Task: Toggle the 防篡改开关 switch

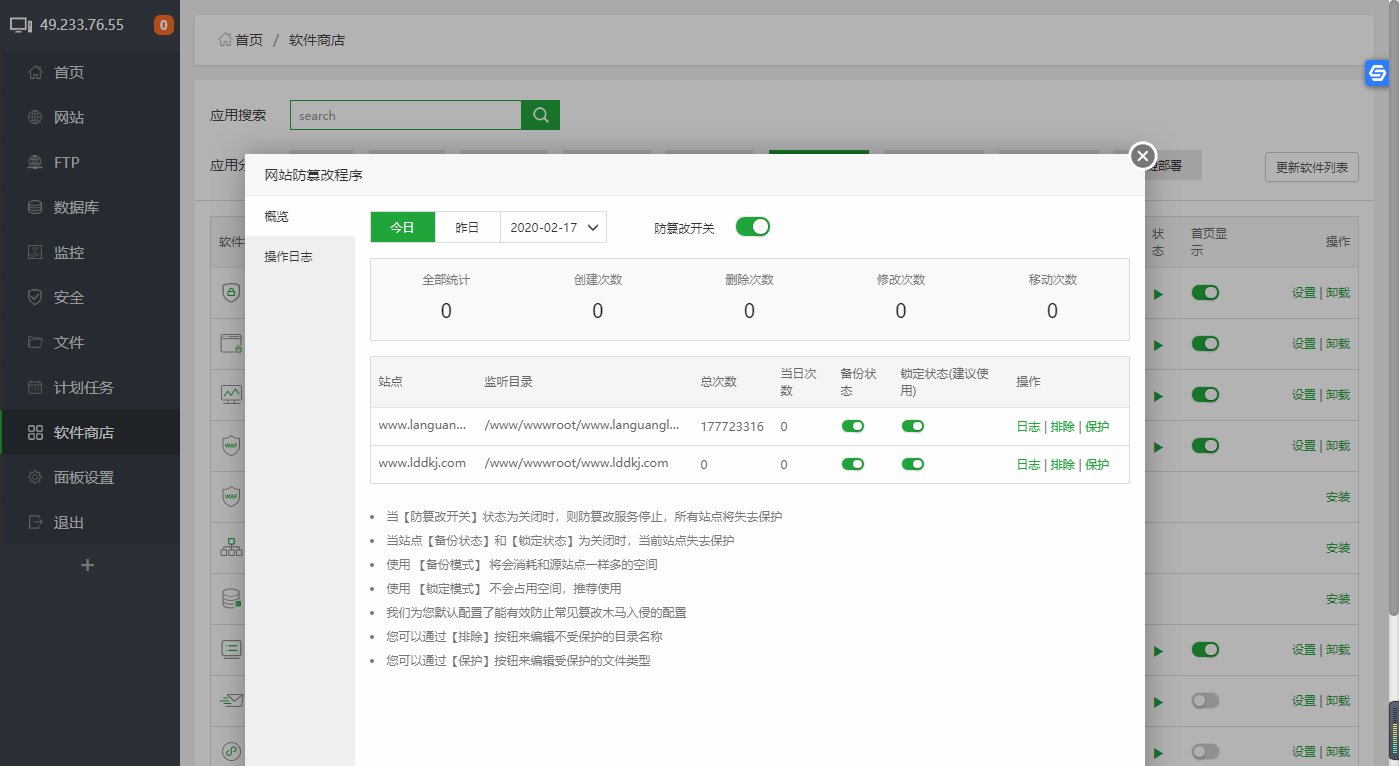Action: click(752, 227)
